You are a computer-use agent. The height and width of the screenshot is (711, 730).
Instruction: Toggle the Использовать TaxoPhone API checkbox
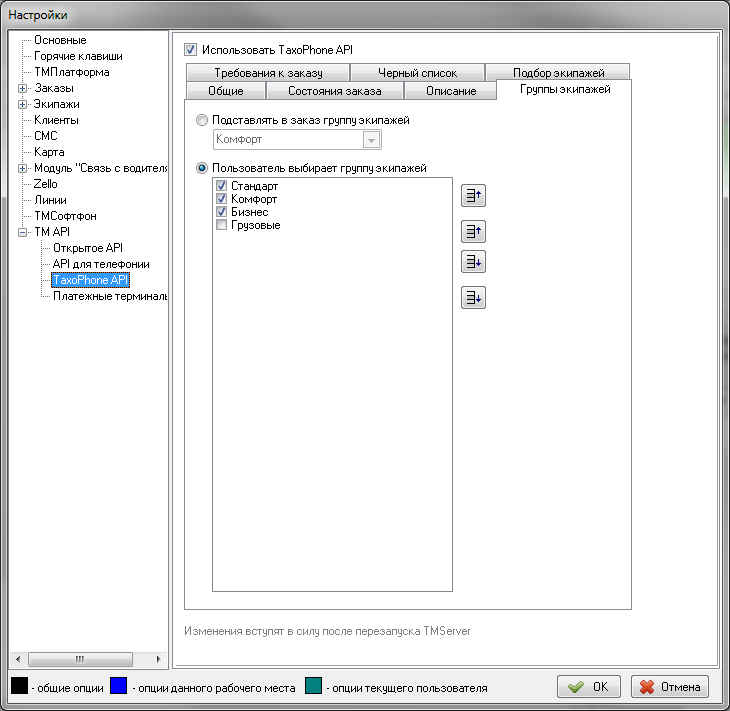pyautogui.click(x=190, y=49)
